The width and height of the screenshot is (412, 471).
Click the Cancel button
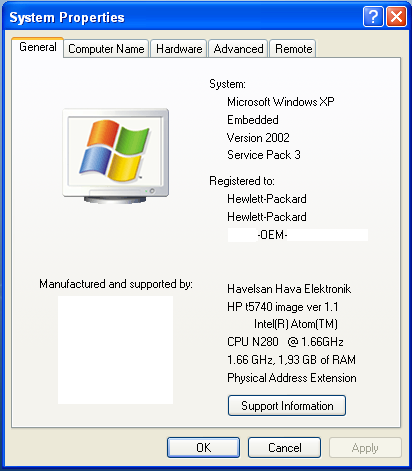click(x=284, y=448)
